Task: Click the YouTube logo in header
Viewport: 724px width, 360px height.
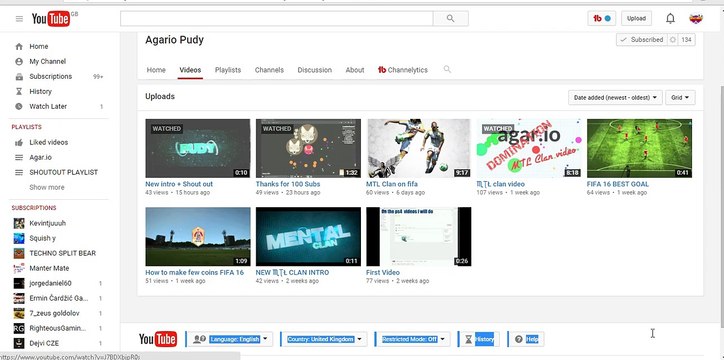Action: [52, 18]
